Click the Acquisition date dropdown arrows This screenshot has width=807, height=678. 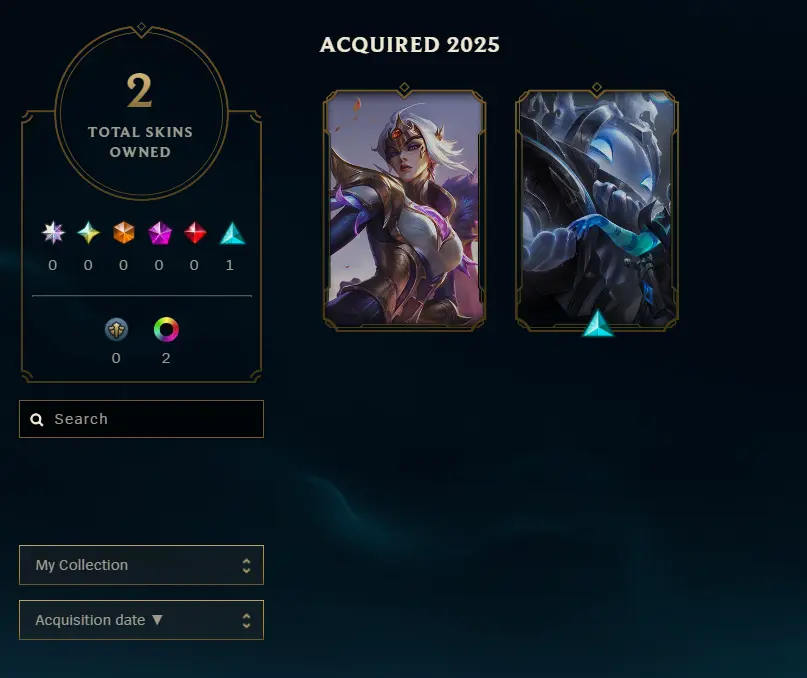click(x=247, y=621)
